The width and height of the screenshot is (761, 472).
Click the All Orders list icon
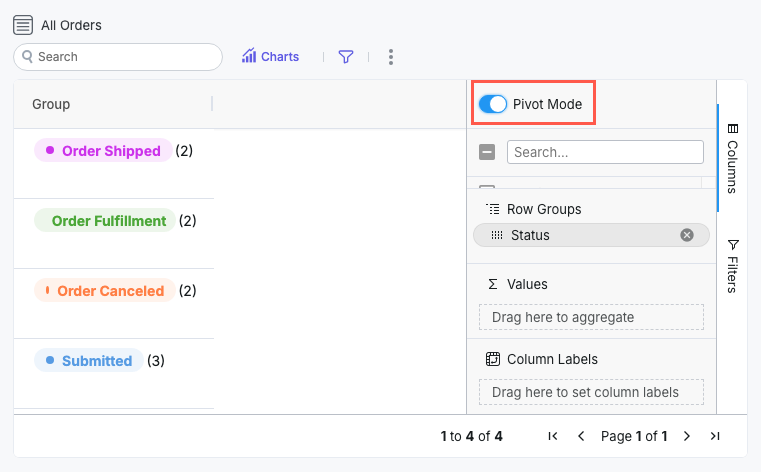23,25
